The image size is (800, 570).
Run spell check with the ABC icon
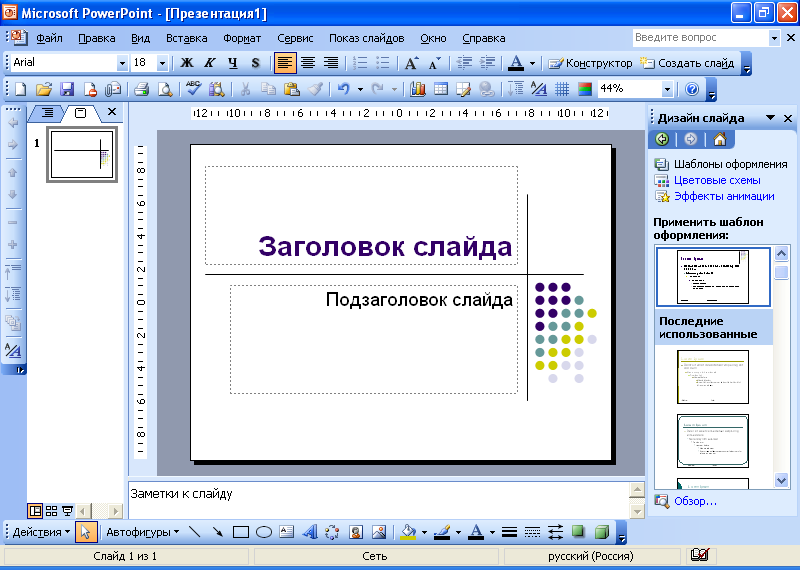point(193,90)
